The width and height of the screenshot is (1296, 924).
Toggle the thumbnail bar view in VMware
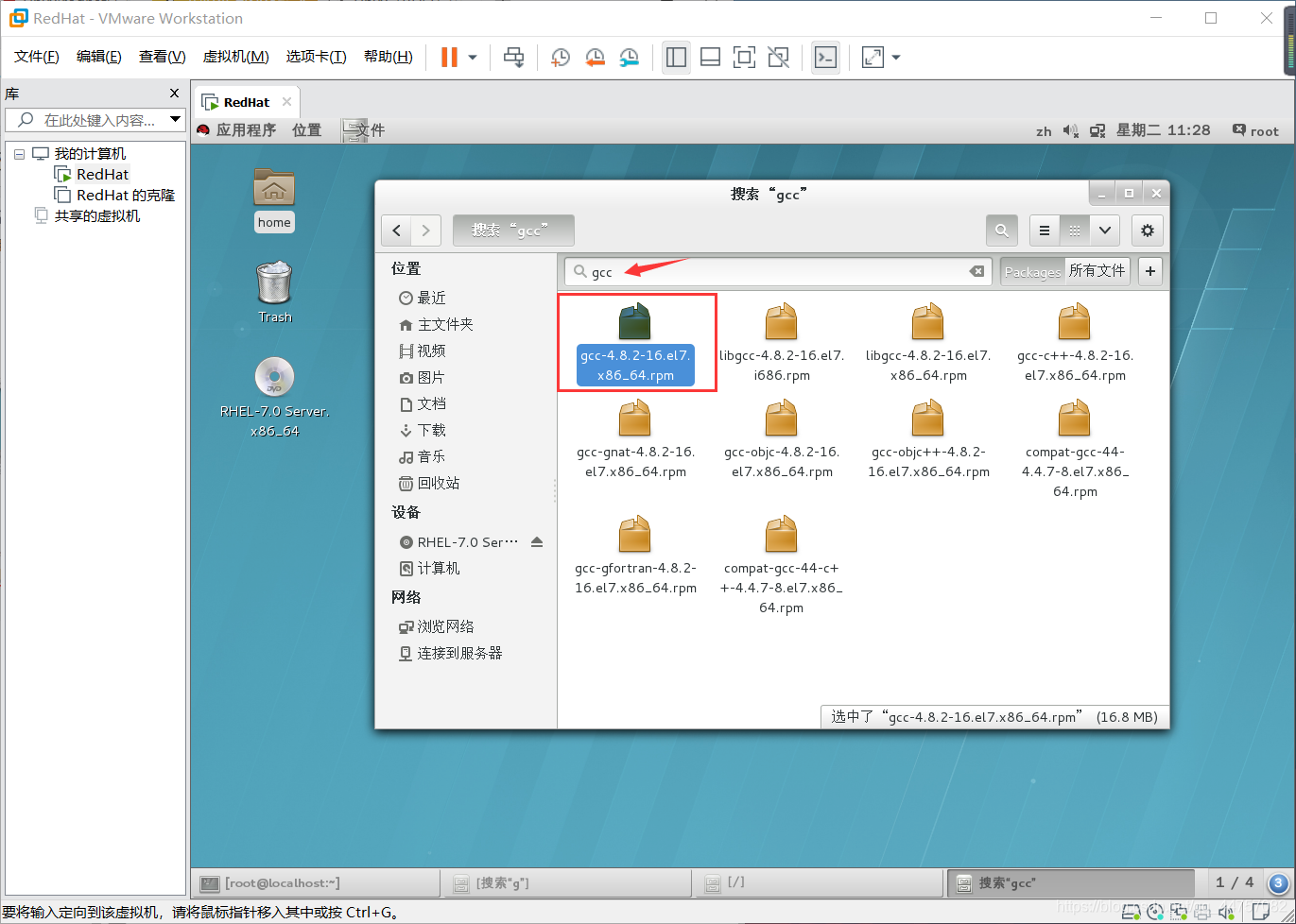710,58
